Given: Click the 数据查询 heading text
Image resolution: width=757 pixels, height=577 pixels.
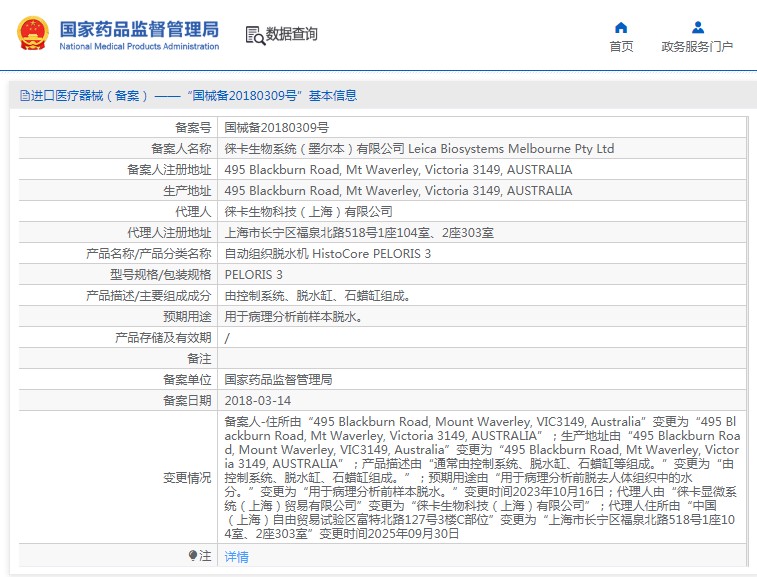Looking at the screenshot, I should (x=292, y=34).
